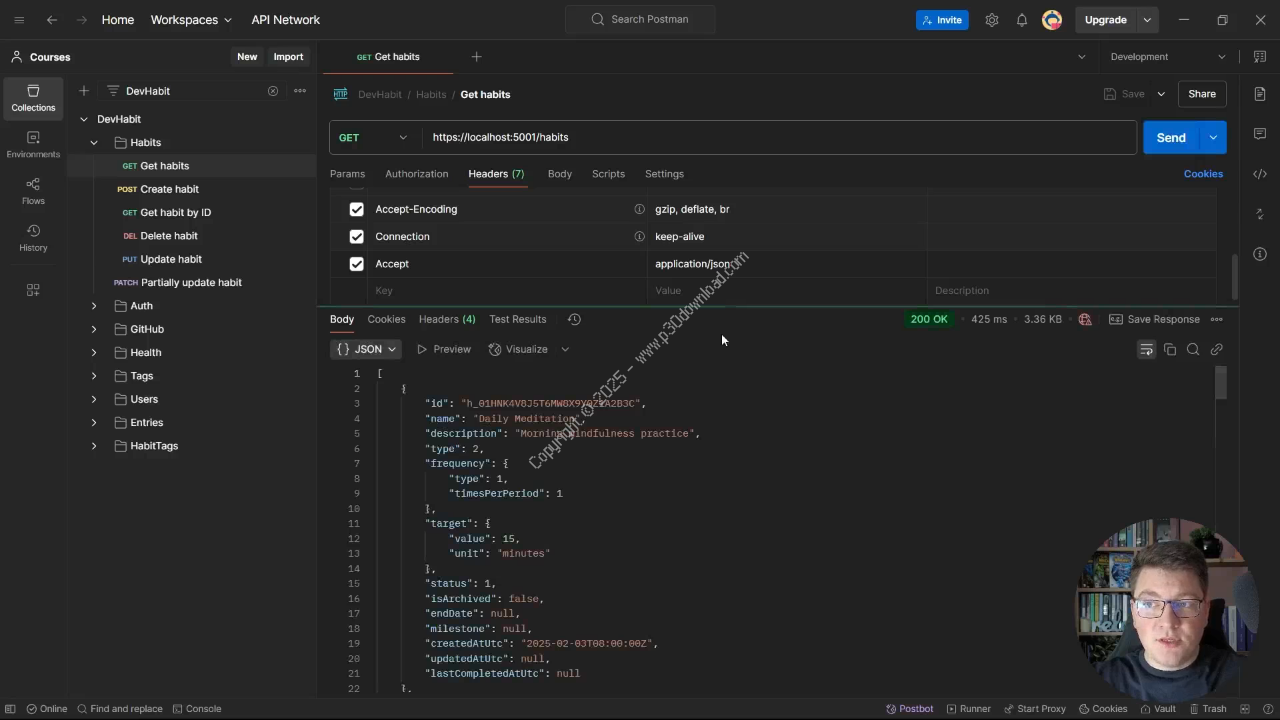Open the comments icon in right sidebar

pos(1260,134)
